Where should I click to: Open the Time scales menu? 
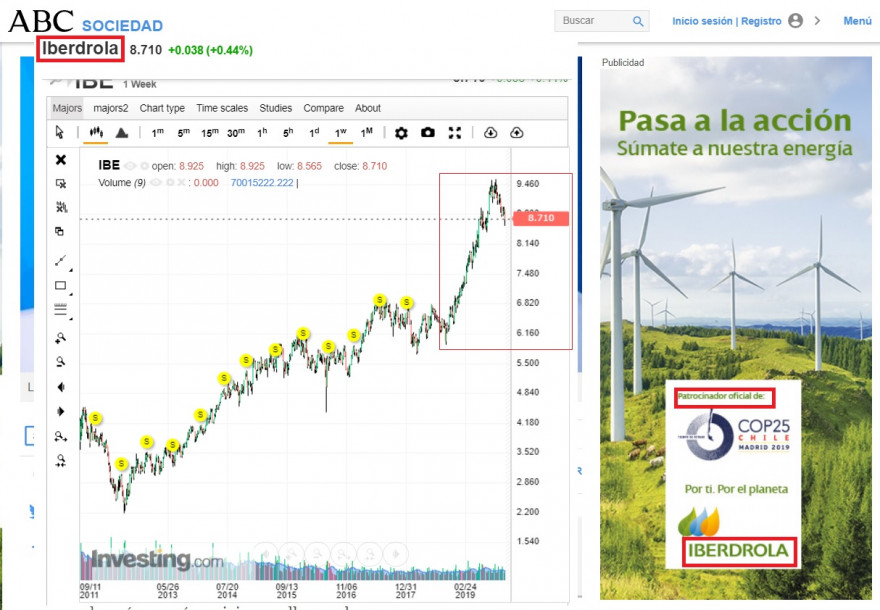point(222,108)
